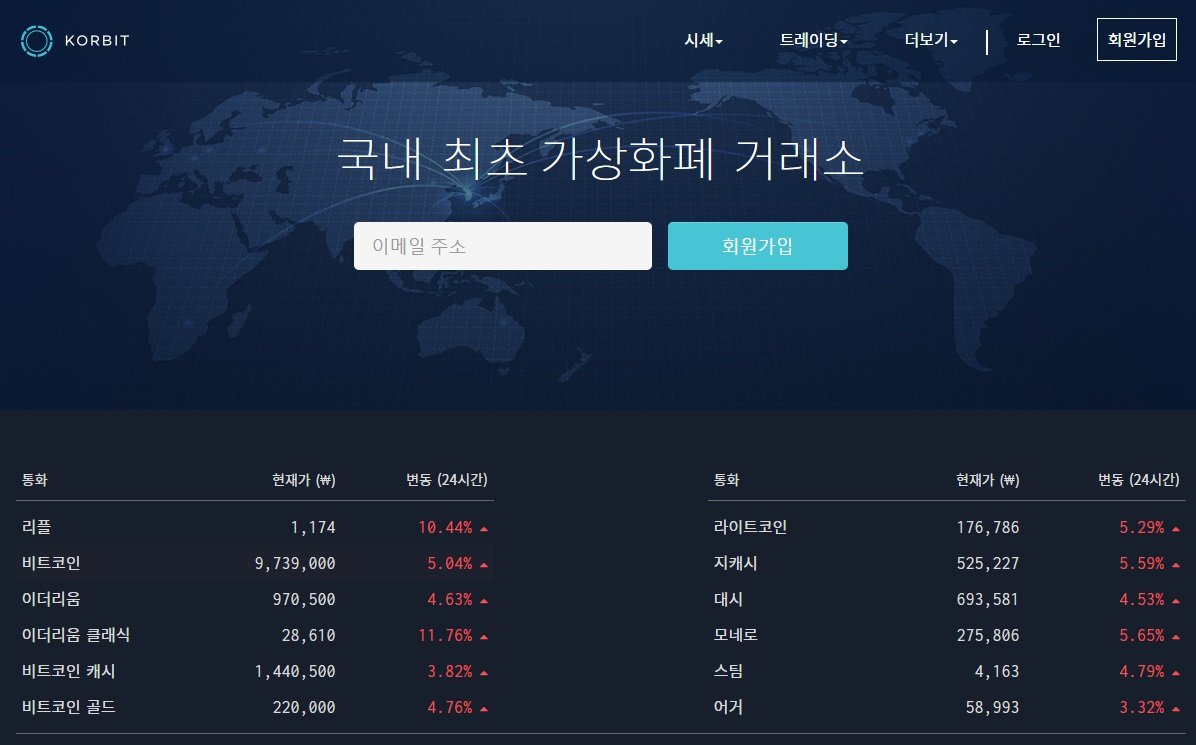
Task: Click the 이메일 주소 email input field
Action: (x=502, y=245)
